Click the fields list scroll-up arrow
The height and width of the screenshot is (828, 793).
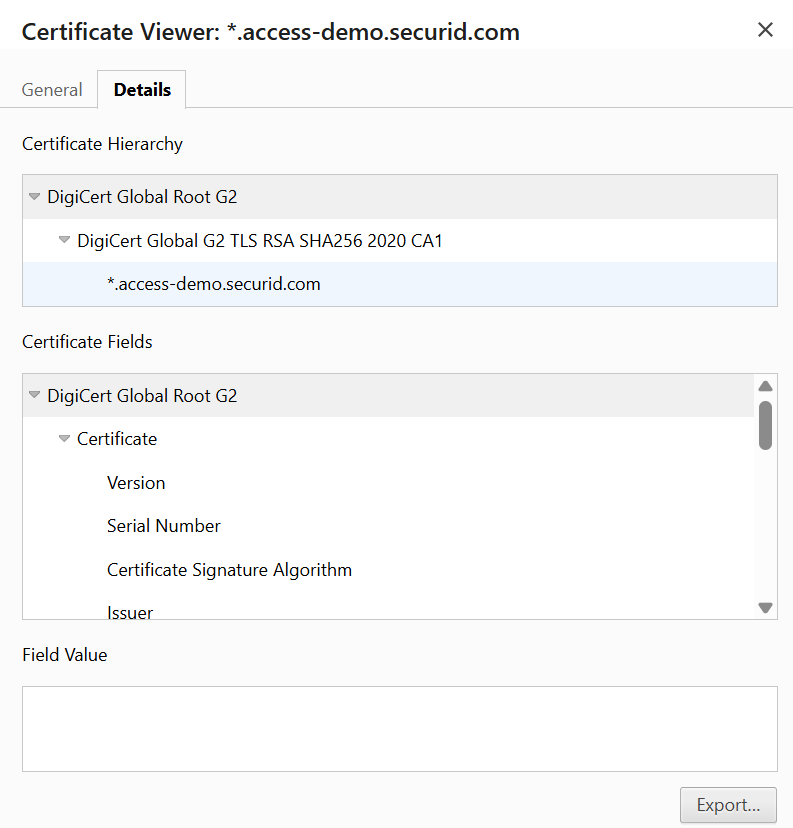click(766, 386)
